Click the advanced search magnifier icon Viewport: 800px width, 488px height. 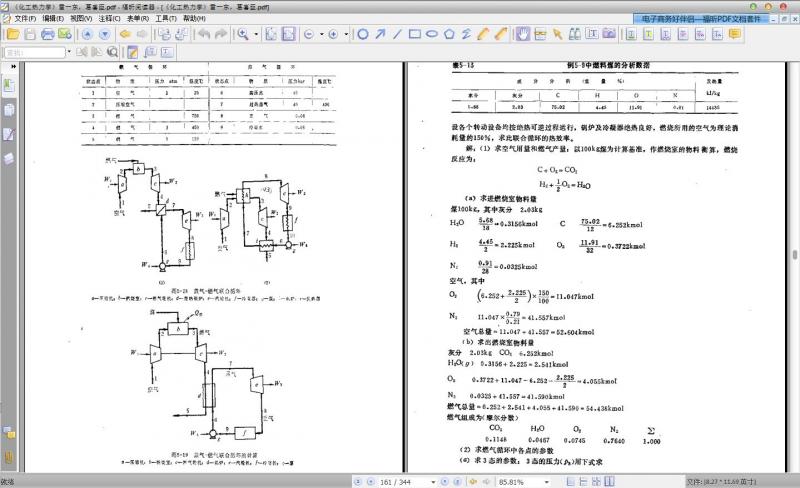112,52
